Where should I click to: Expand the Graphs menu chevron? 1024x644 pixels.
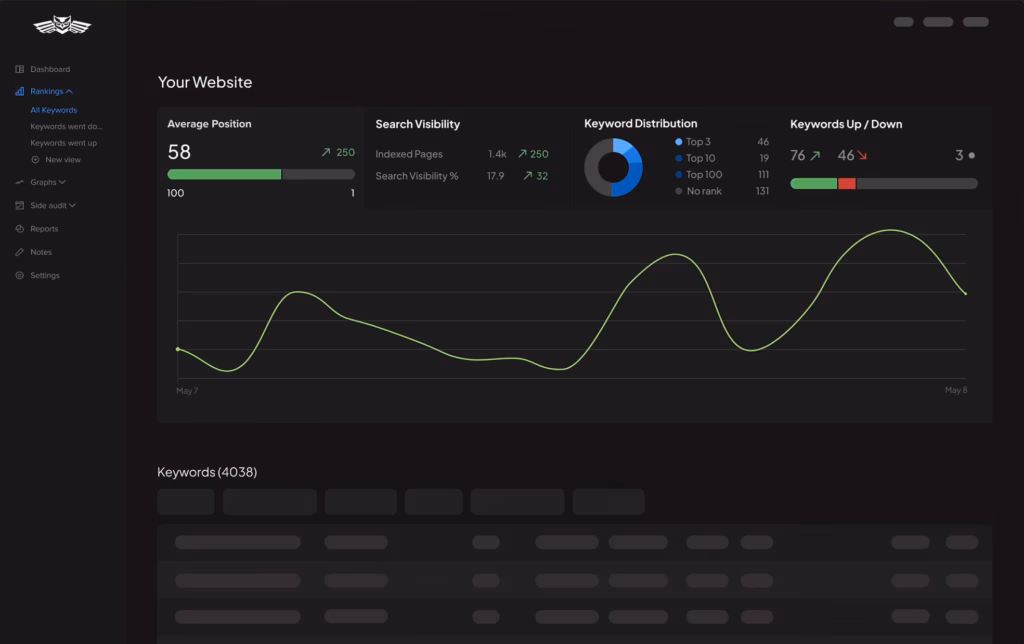click(62, 182)
